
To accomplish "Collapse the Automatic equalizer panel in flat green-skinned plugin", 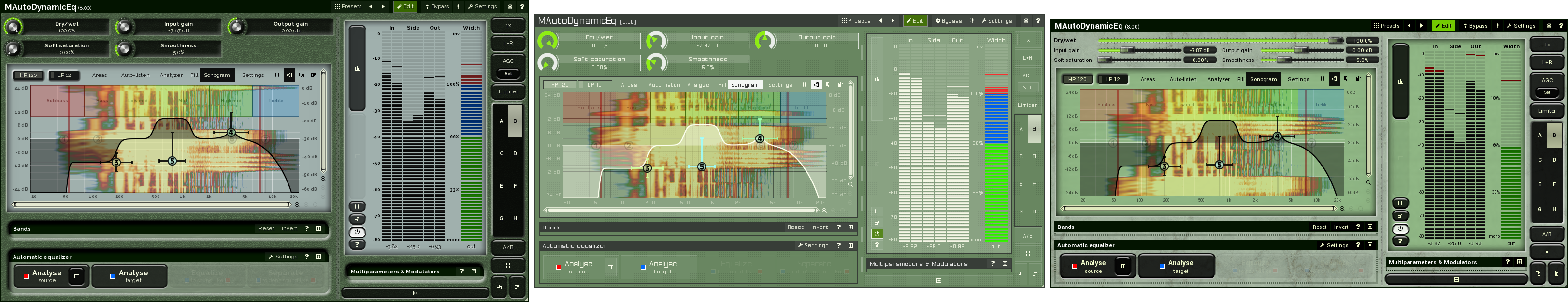I will [x=850, y=246].
